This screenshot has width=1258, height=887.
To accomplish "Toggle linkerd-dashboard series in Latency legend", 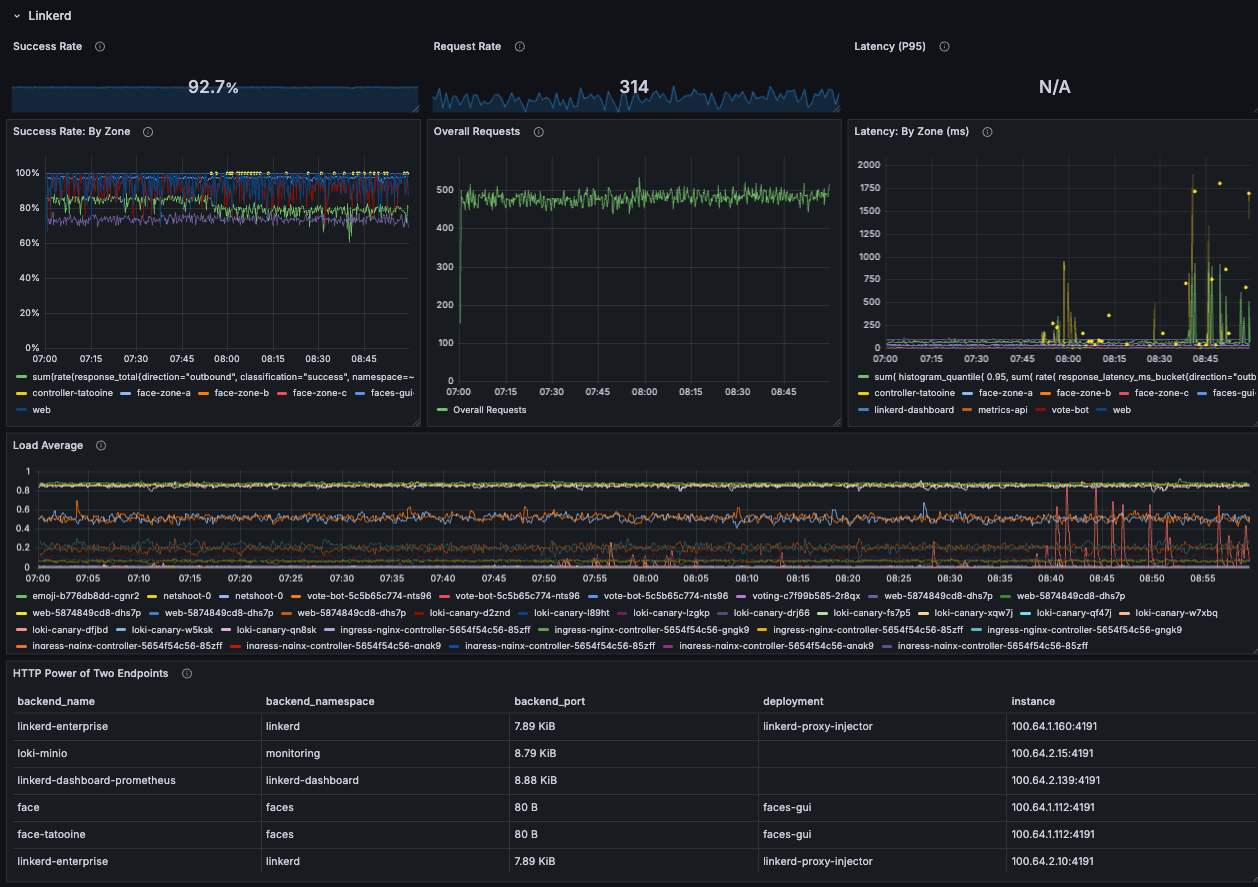I will 914,410.
